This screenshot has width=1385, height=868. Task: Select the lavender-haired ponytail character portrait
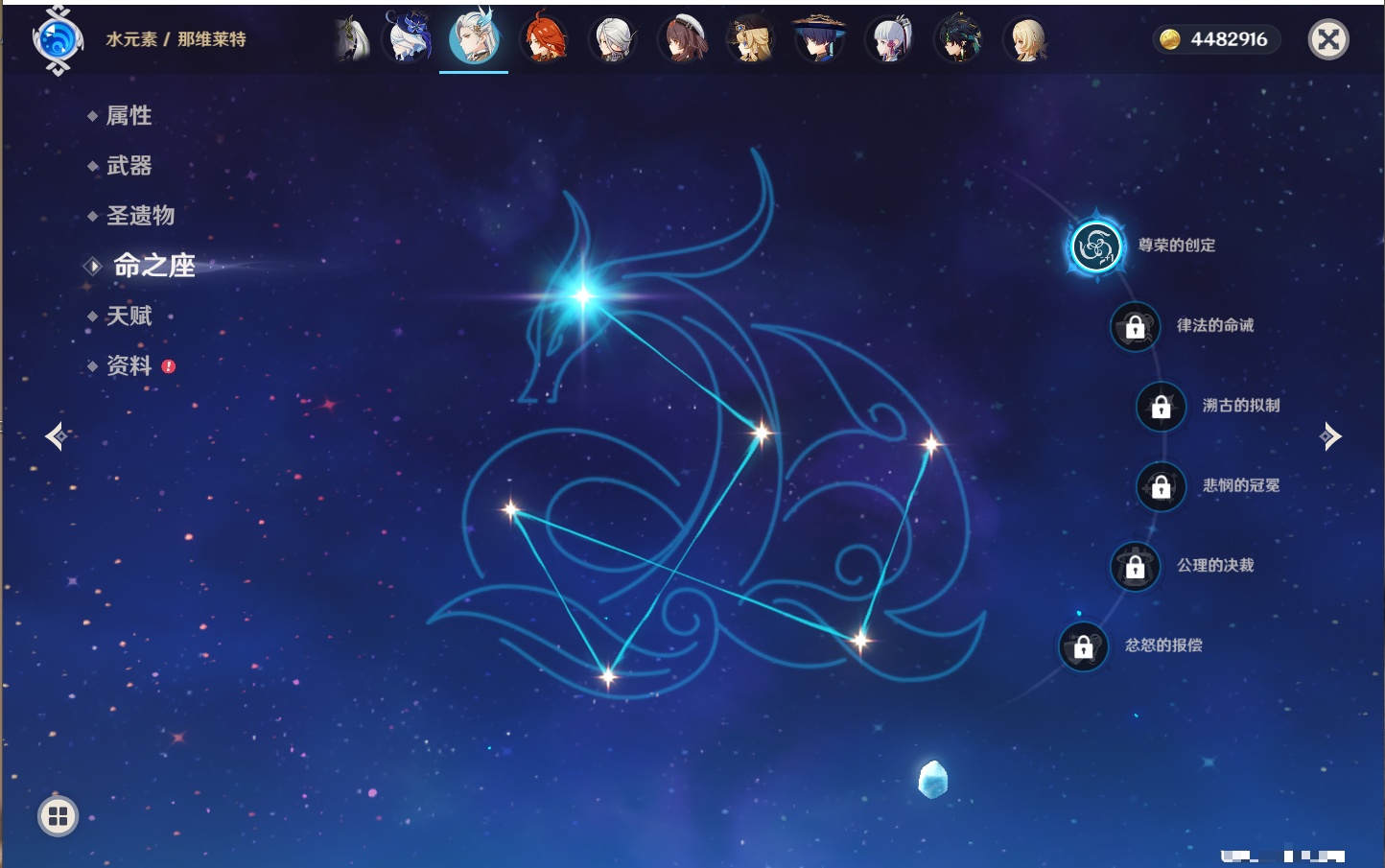889,39
